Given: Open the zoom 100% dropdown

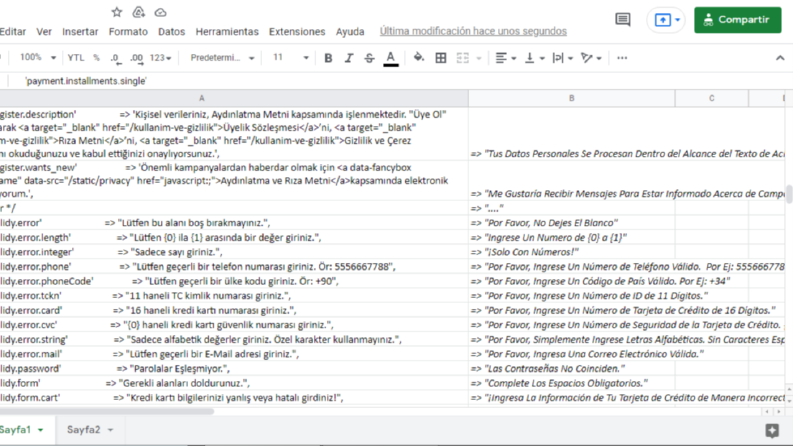Looking at the screenshot, I should pos(37,58).
